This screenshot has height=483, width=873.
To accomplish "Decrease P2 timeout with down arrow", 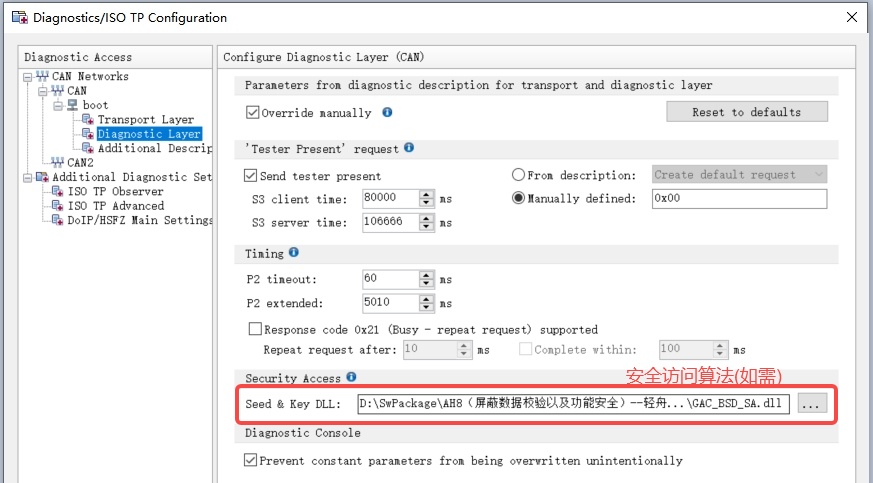I will click(426, 284).
